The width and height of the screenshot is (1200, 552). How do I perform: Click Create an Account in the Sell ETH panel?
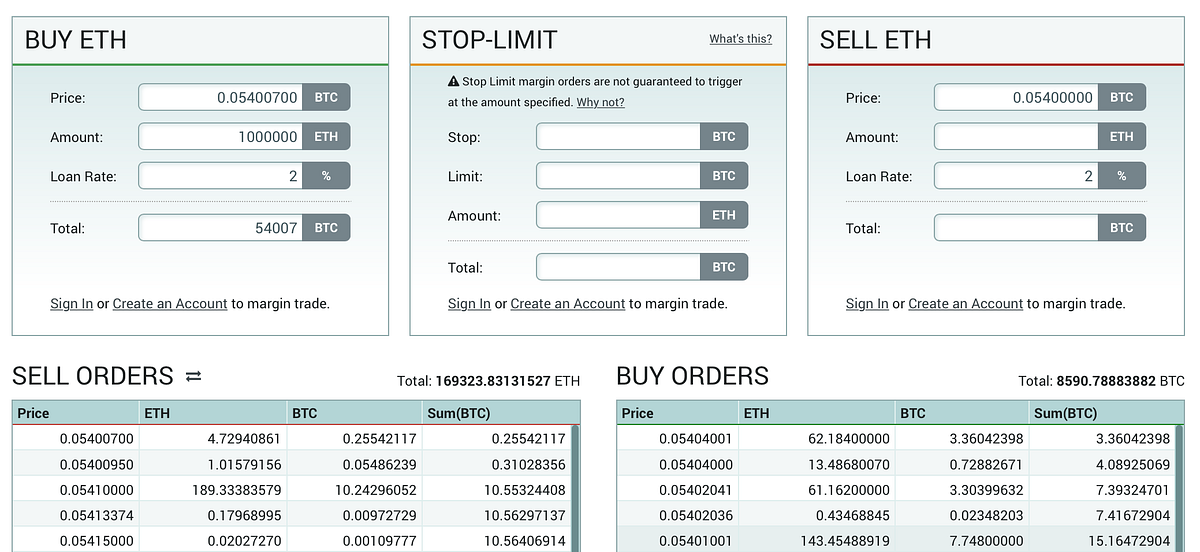point(966,303)
